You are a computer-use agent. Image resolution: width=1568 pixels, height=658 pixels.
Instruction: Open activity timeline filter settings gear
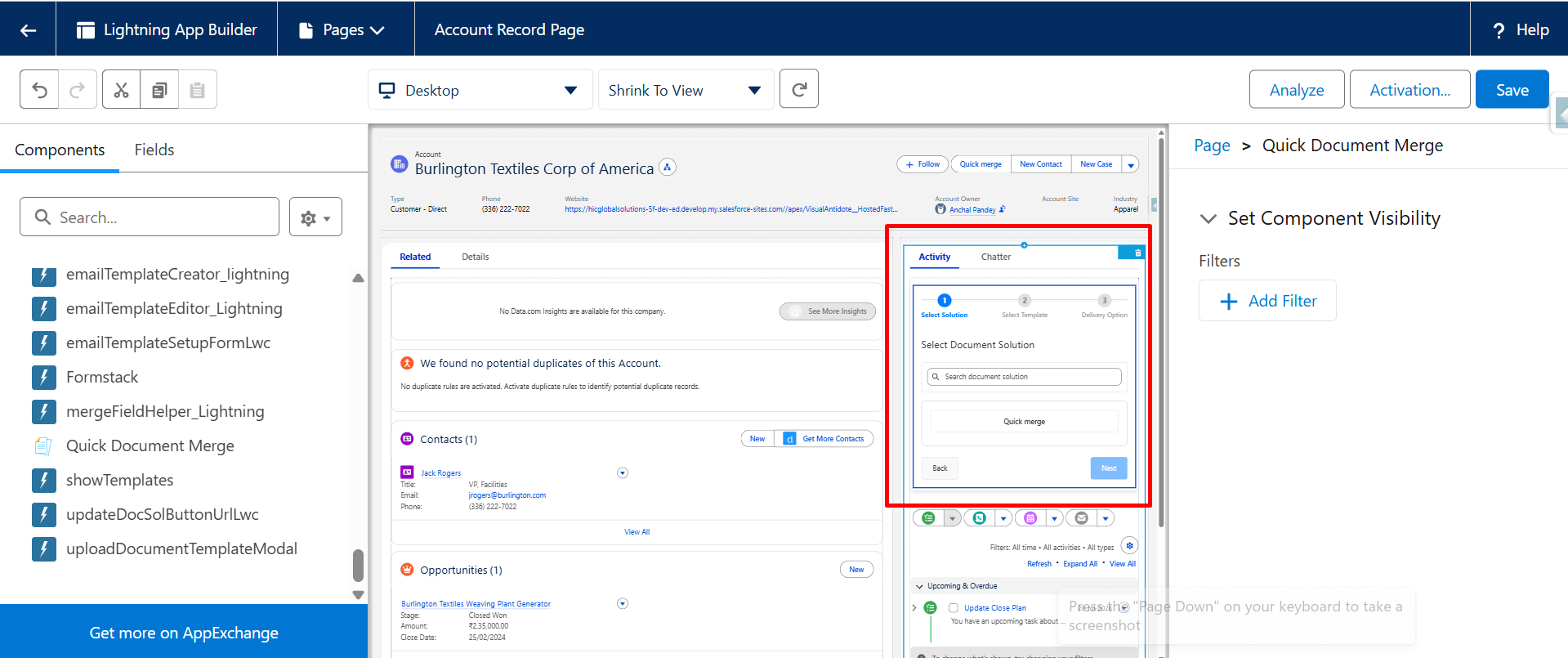pos(1129,546)
